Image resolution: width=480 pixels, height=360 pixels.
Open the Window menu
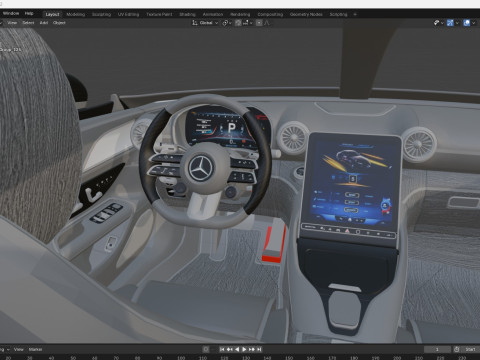point(11,14)
